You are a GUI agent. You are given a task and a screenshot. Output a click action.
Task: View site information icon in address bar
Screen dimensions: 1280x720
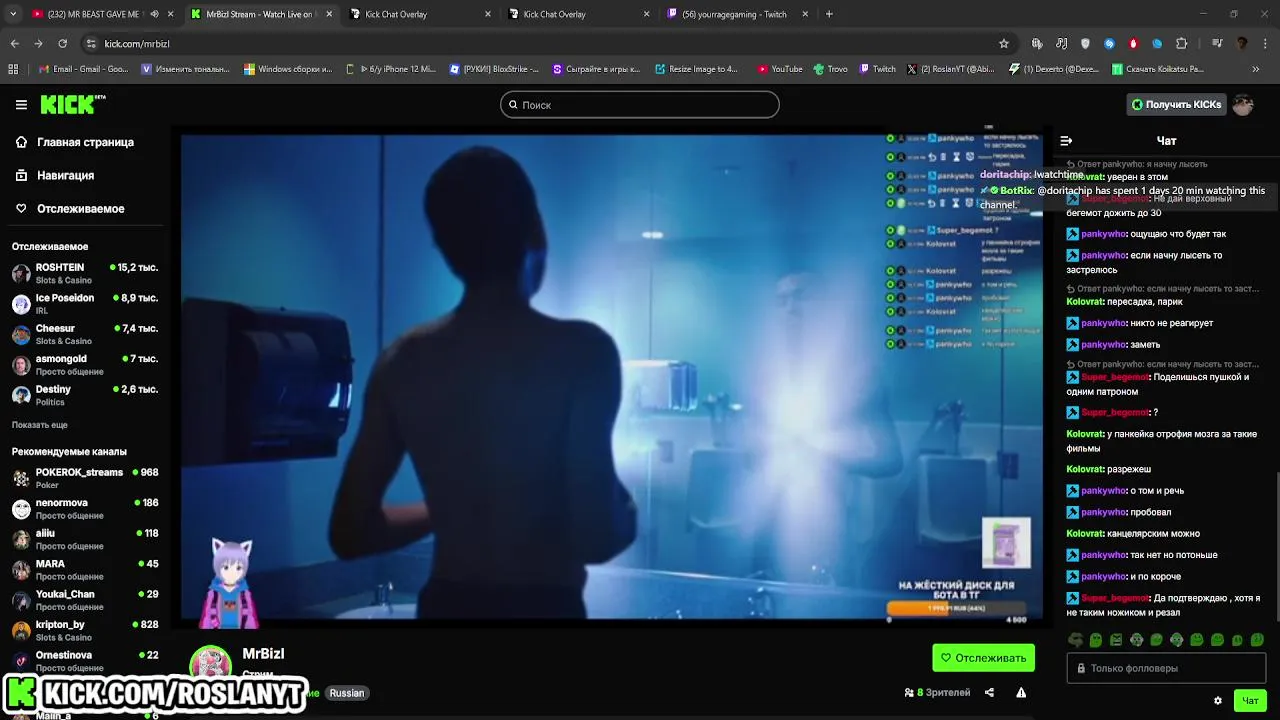pyautogui.click(x=91, y=44)
